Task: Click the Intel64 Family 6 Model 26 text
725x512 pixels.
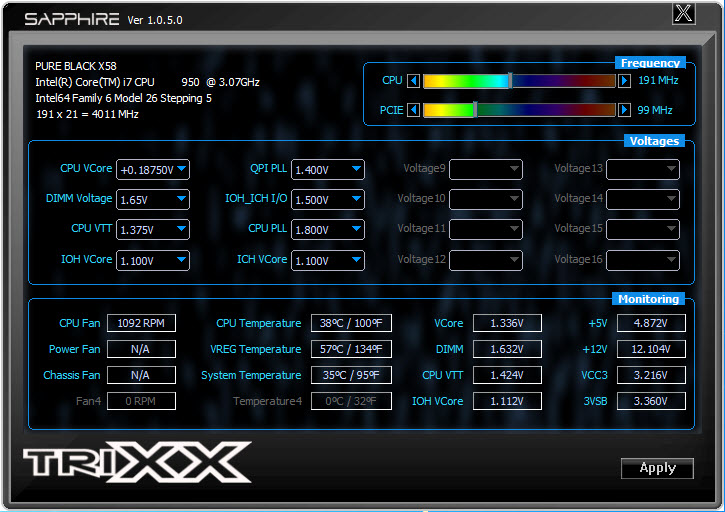Action: click(x=123, y=98)
